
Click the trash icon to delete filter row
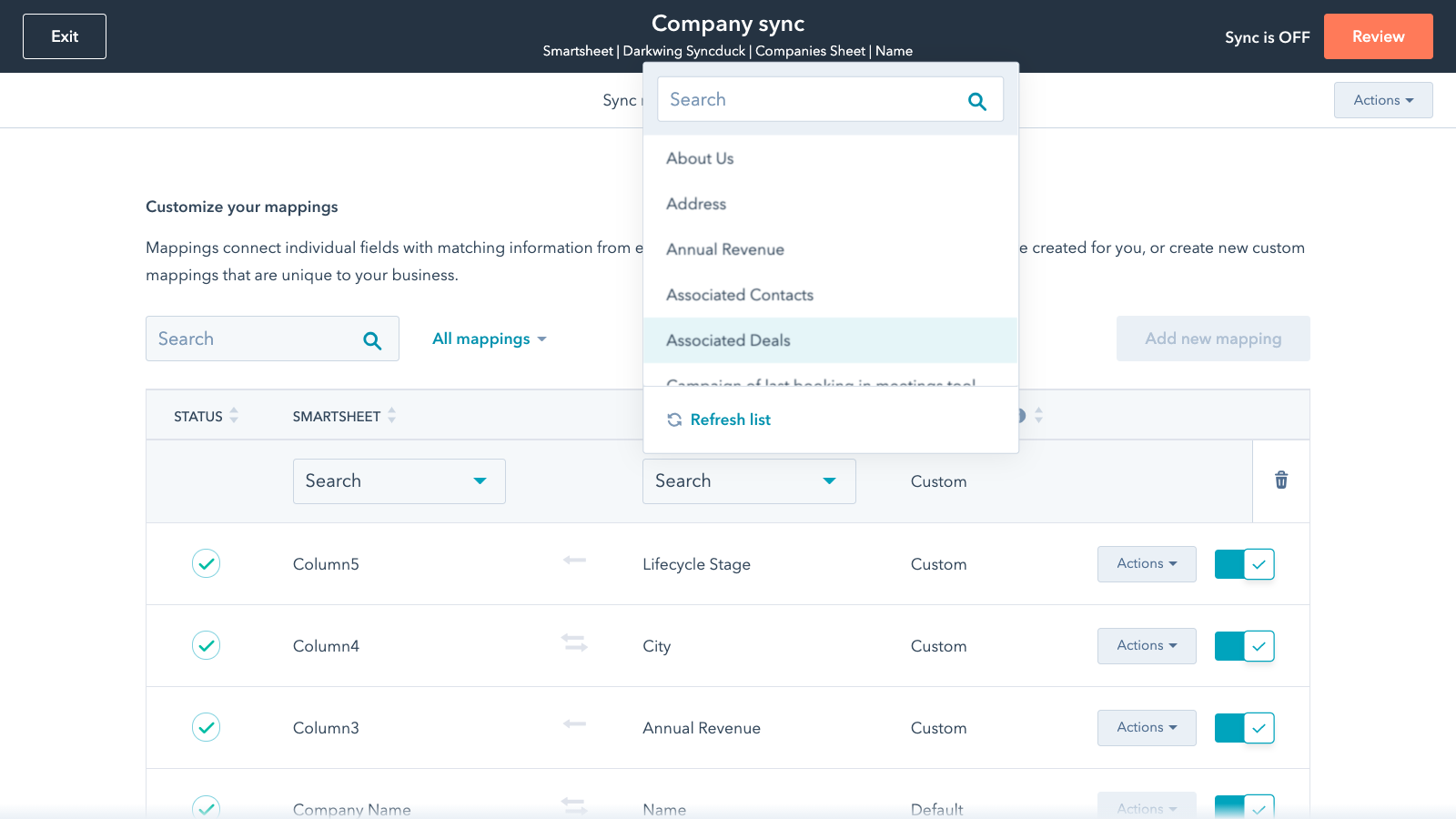(1280, 480)
